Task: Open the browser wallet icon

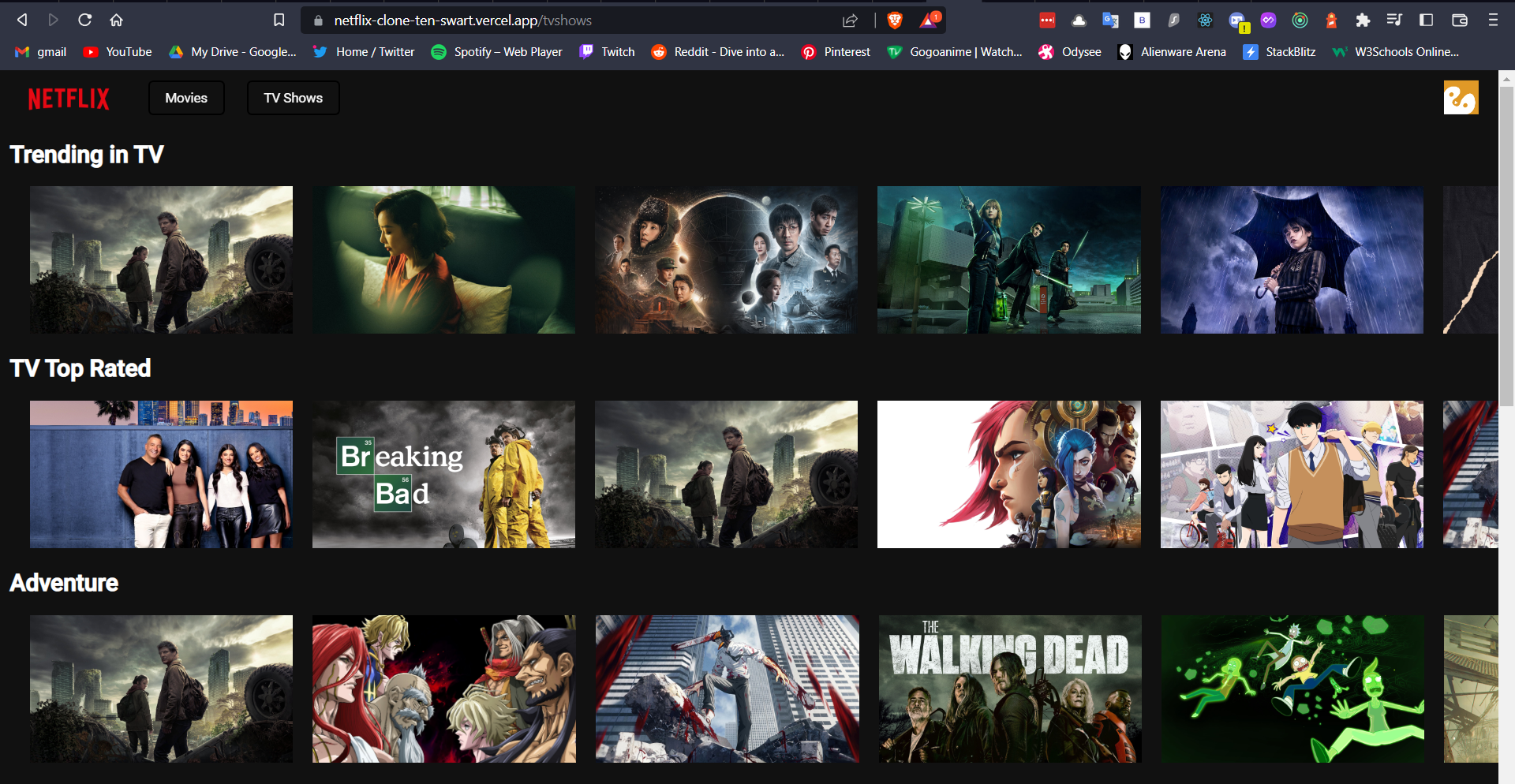Action: (x=1457, y=21)
